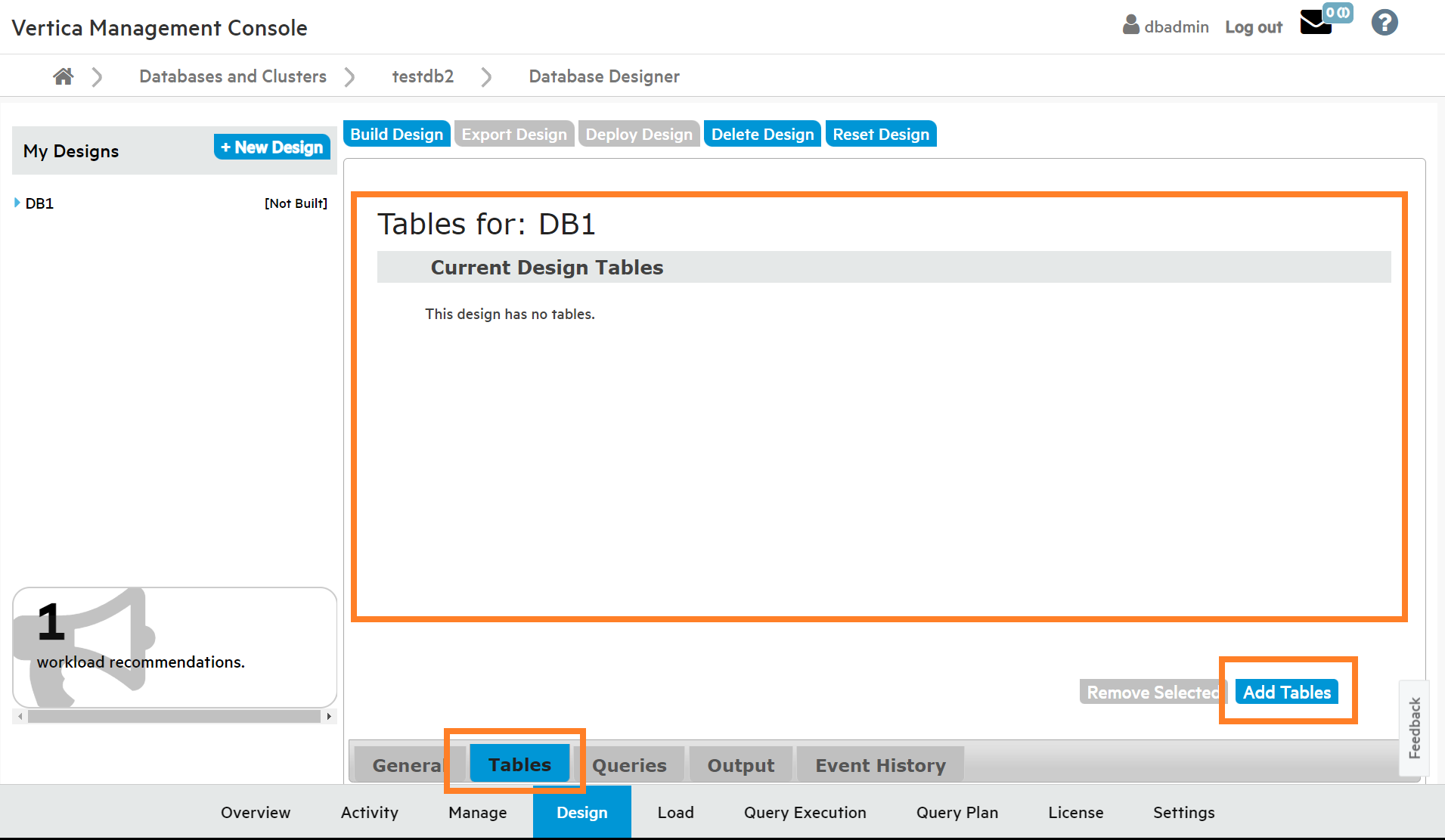Click left arrow of horizontal scrollbar
This screenshot has width=1445, height=840.
(20, 716)
